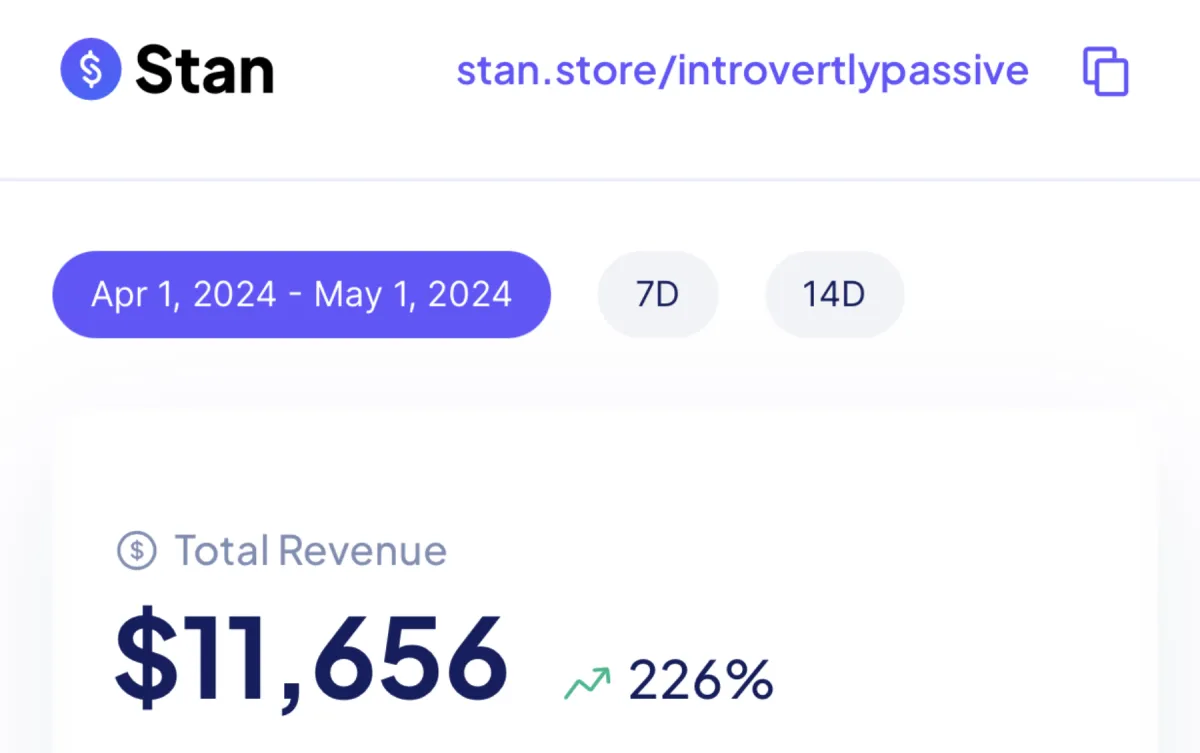Image resolution: width=1200 pixels, height=753 pixels.
Task: Click the Stan dollar logo icon
Action: coord(91,70)
